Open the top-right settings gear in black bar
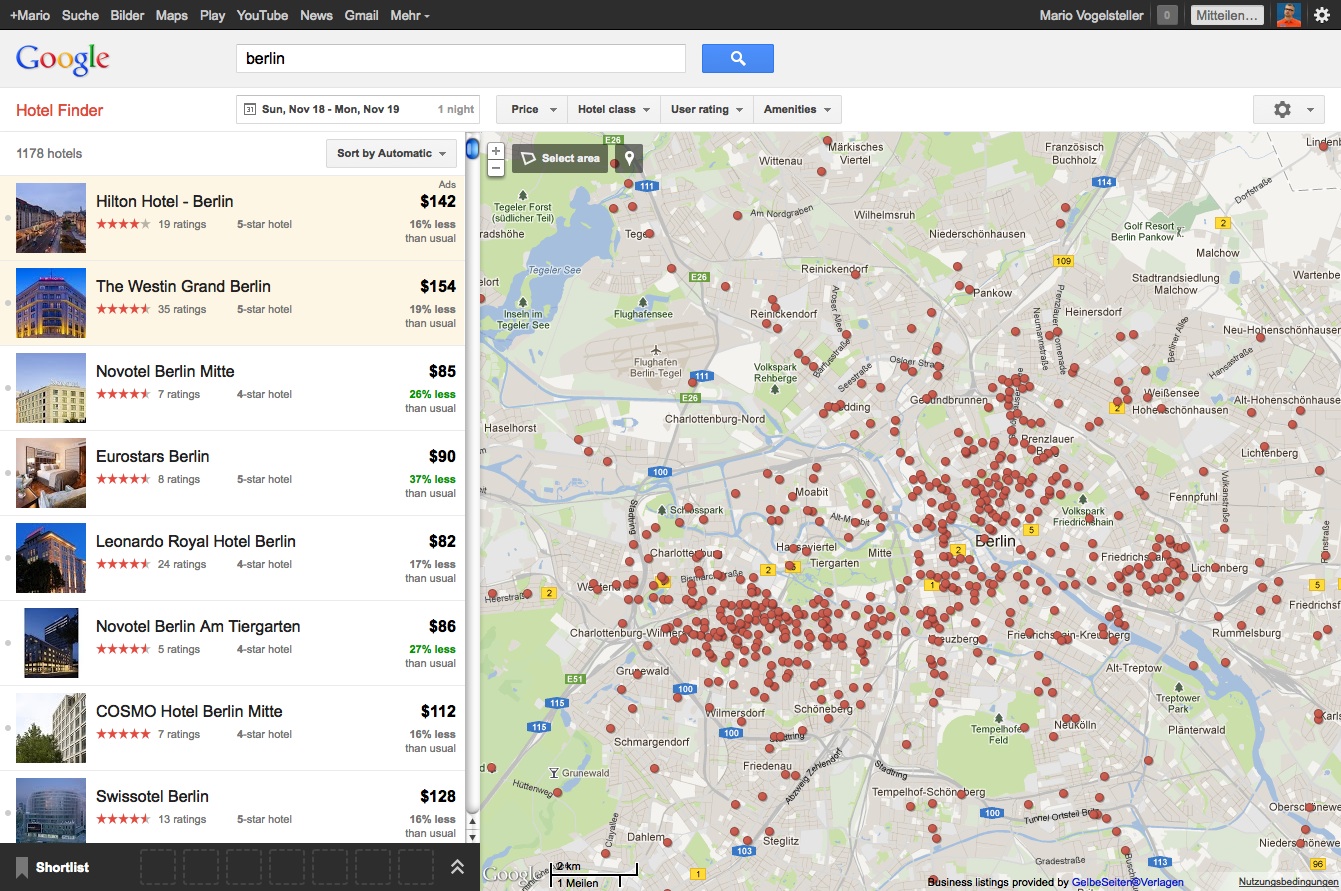1341x891 pixels. (1322, 15)
